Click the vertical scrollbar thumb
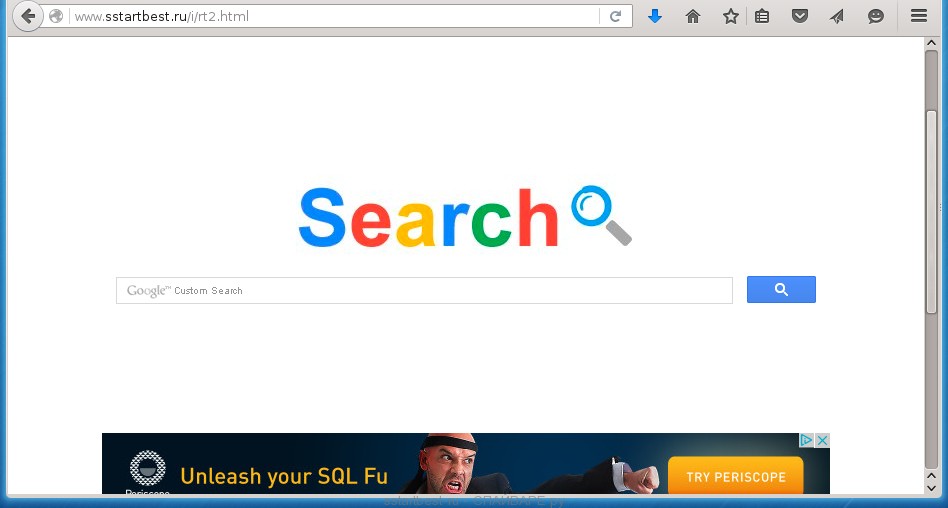Image resolution: width=948 pixels, height=508 pixels. point(932,212)
